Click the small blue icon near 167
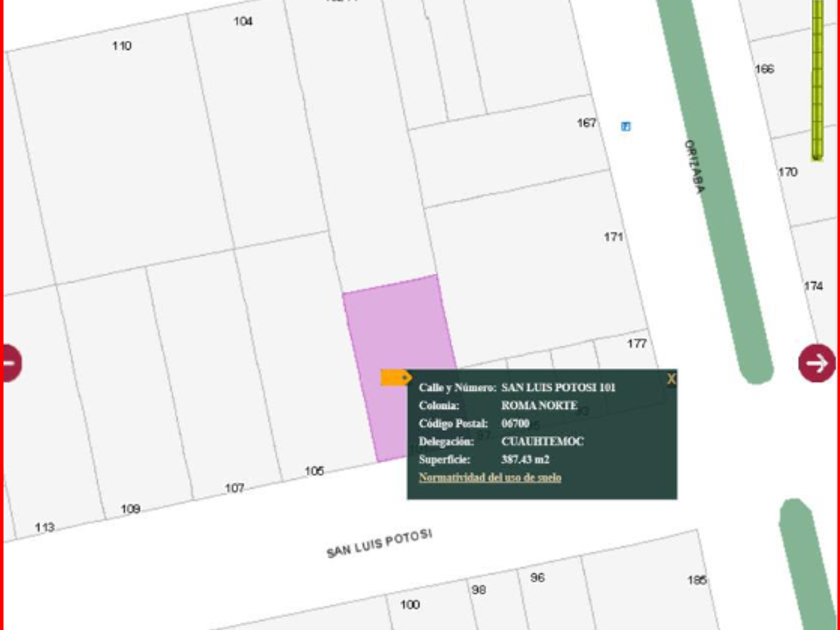The image size is (840, 630). pyautogui.click(x=626, y=126)
